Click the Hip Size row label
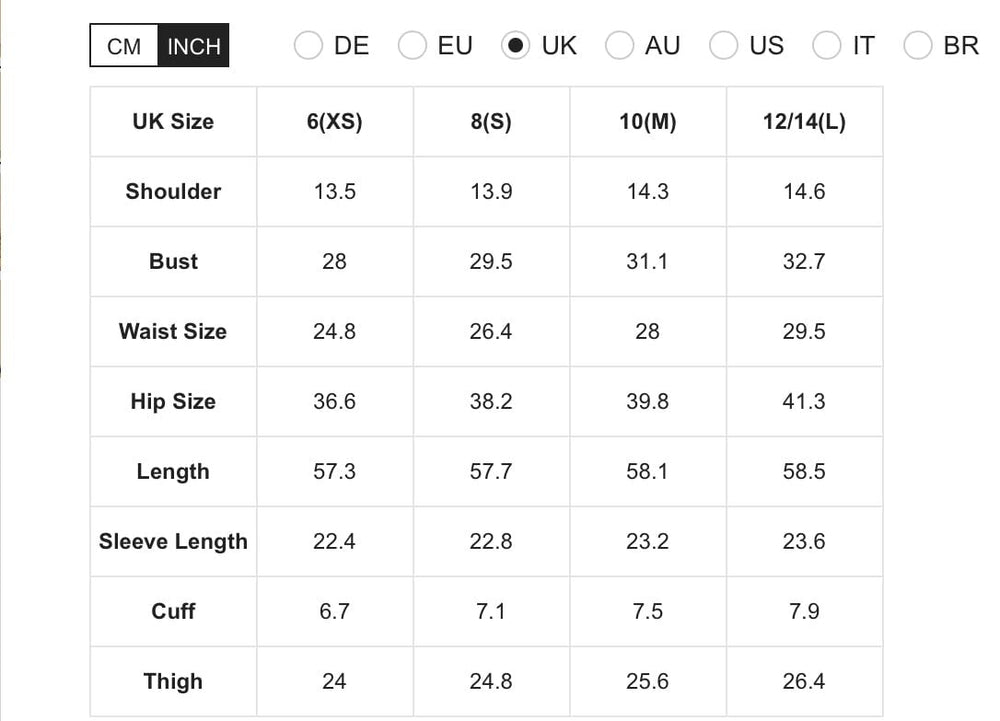This screenshot has width=1000, height=721. pyautogui.click(x=172, y=401)
